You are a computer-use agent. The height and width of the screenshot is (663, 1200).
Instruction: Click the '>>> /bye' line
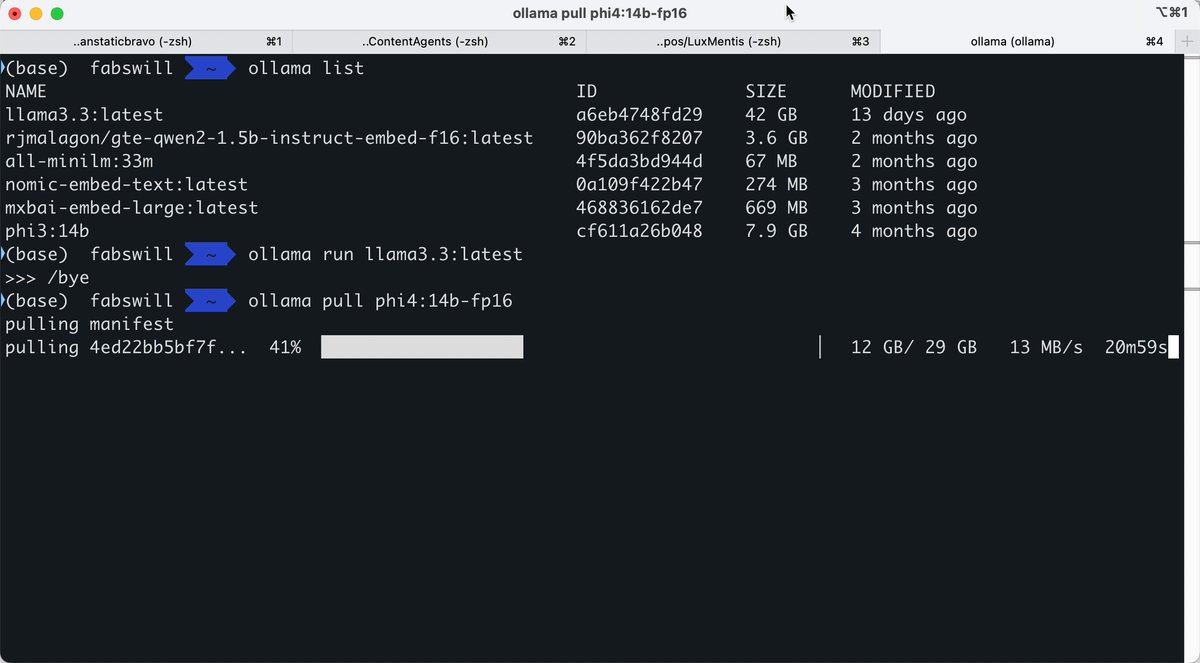click(47, 278)
